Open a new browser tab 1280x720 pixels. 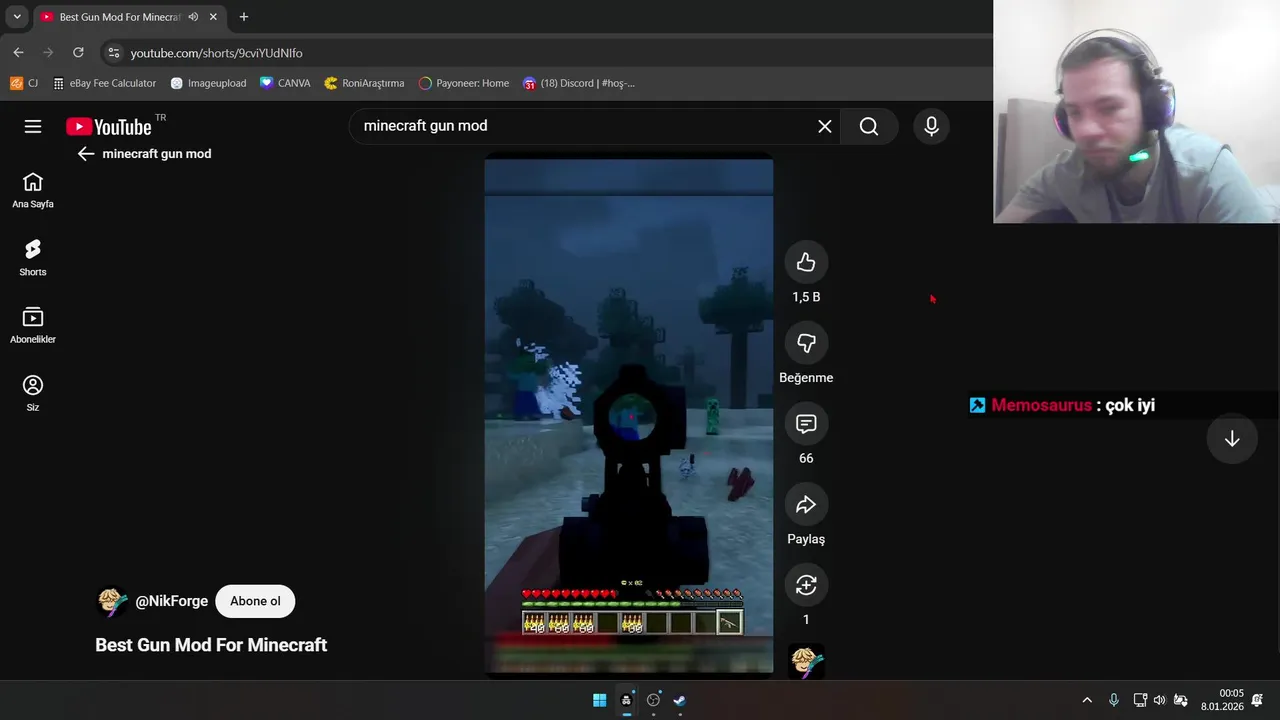243,17
